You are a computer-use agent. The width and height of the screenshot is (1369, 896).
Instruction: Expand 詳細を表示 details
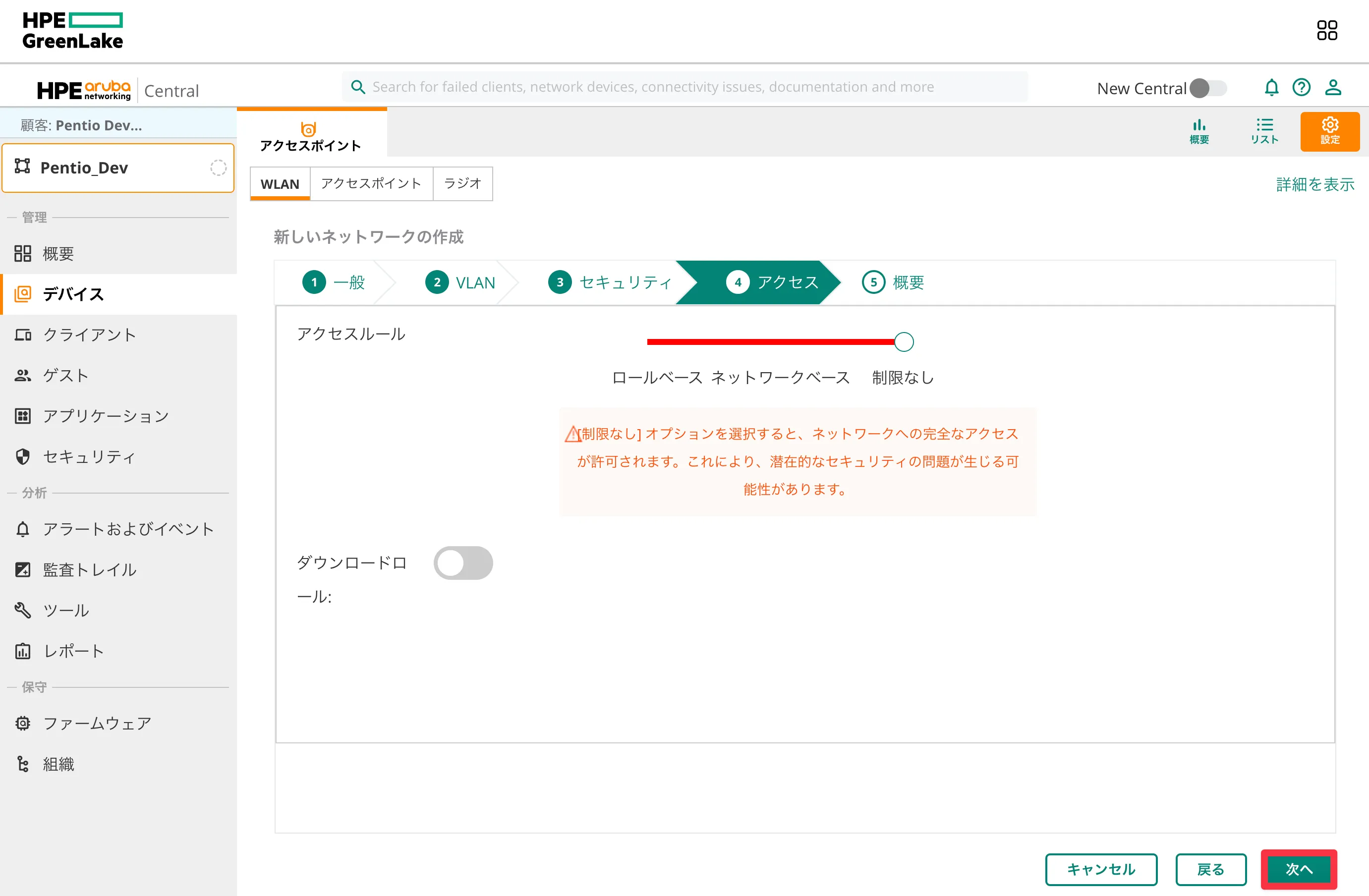click(x=1315, y=184)
